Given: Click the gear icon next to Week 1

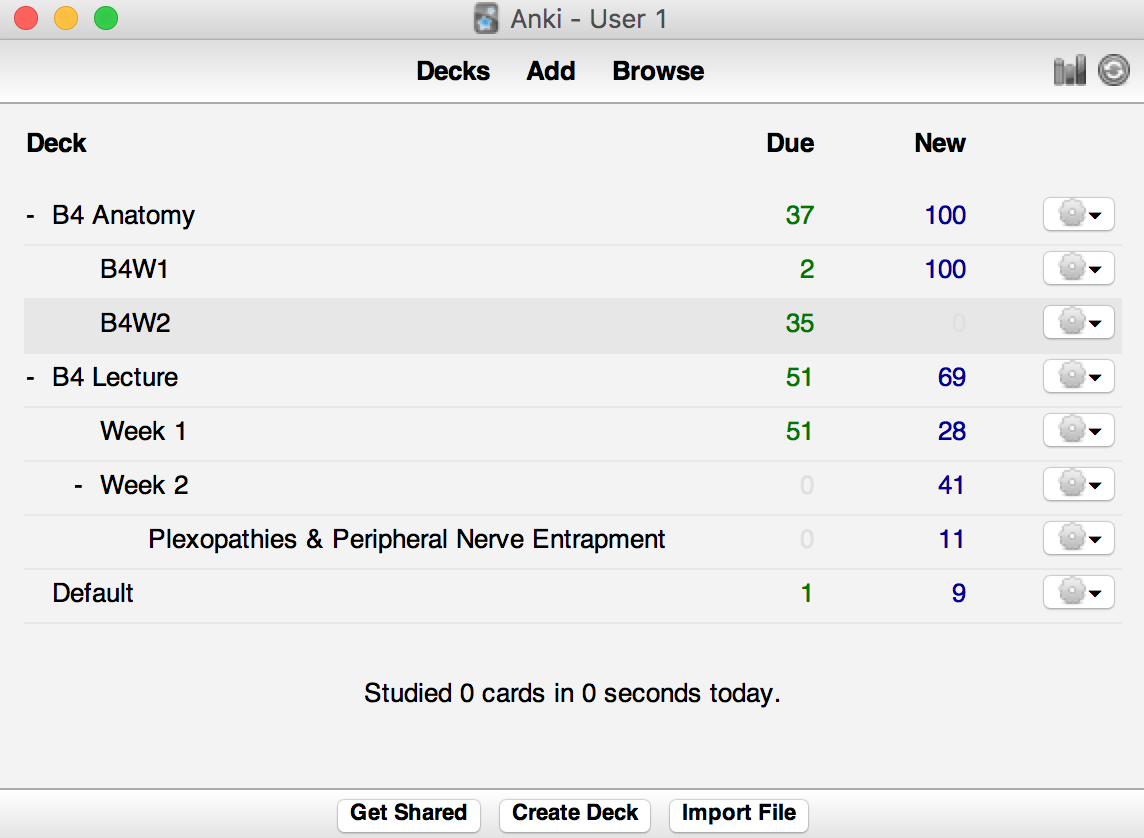Looking at the screenshot, I should 1078,430.
